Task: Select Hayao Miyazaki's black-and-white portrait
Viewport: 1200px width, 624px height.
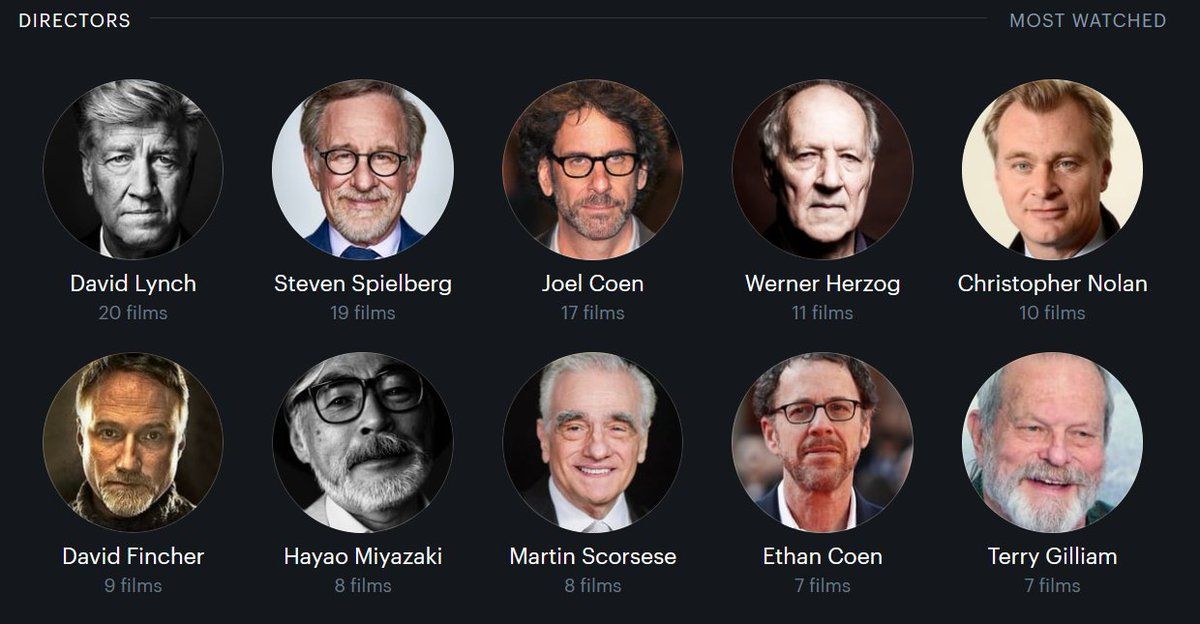Action: pos(363,442)
